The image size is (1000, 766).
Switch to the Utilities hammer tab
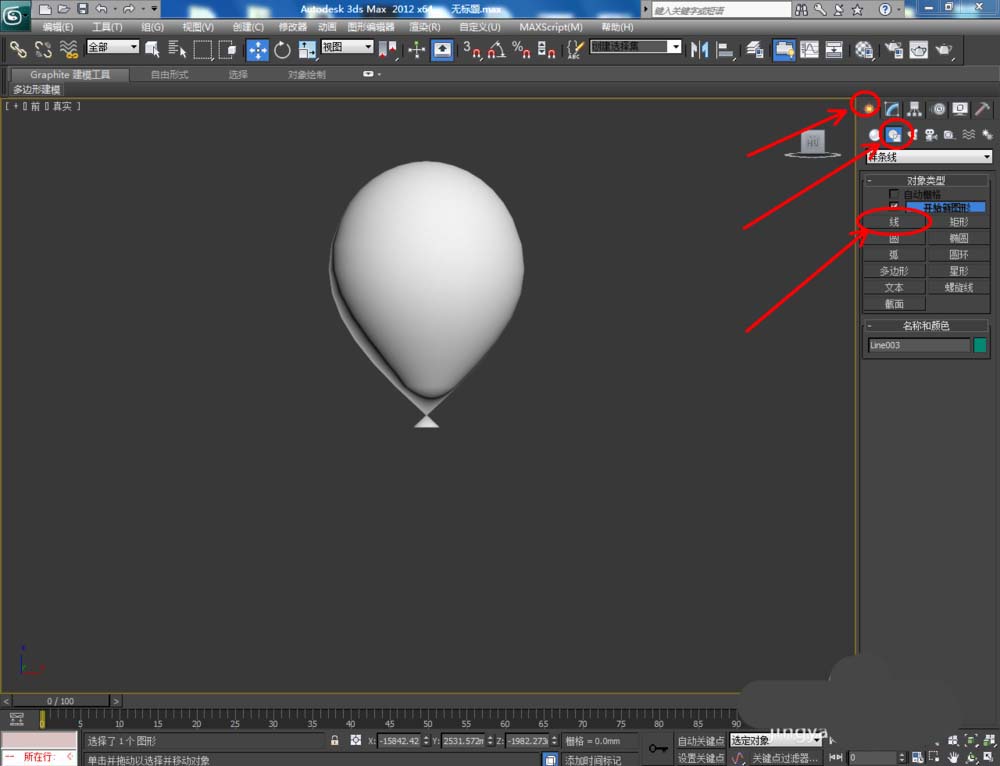point(982,109)
